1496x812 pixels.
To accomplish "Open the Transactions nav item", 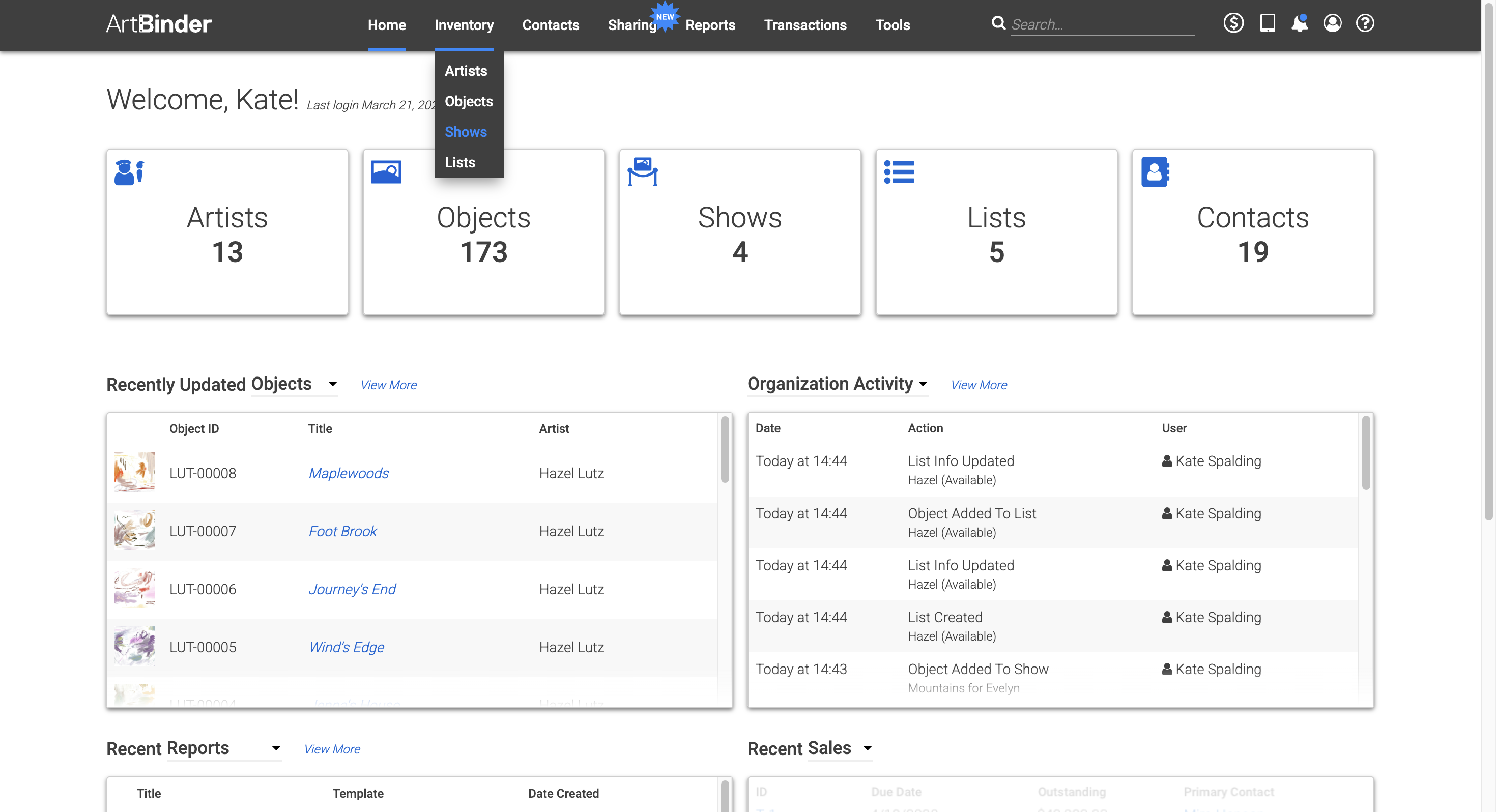I will pos(805,25).
